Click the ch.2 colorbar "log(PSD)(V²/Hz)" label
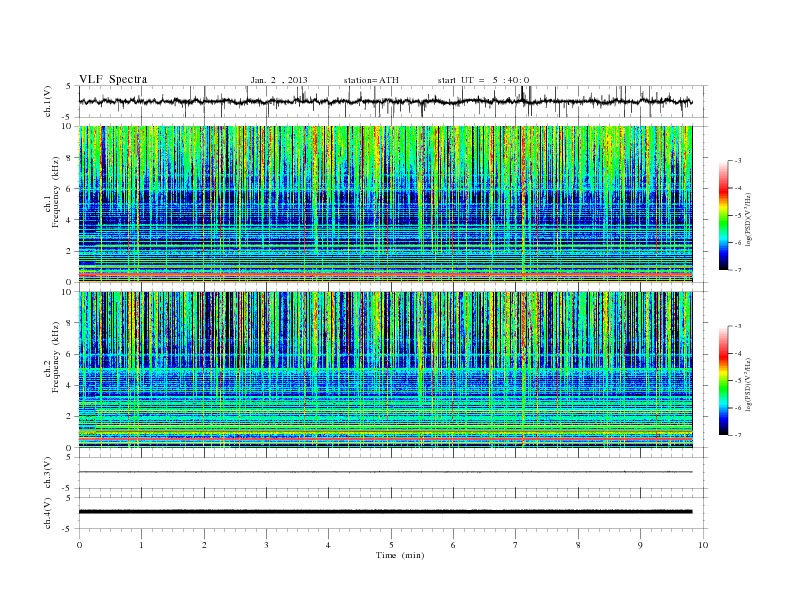792x612 pixels. 749,384
